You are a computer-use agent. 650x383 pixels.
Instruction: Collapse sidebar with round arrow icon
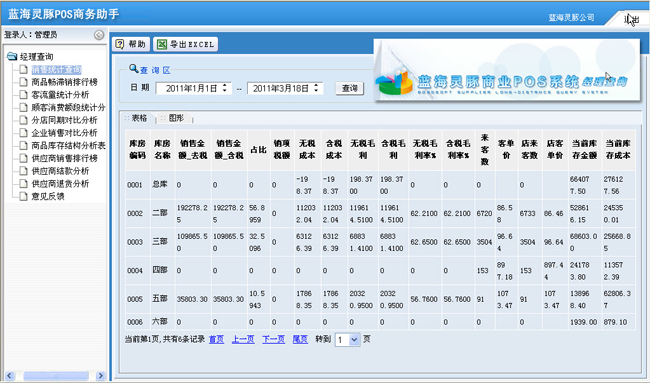pos(99,35)
